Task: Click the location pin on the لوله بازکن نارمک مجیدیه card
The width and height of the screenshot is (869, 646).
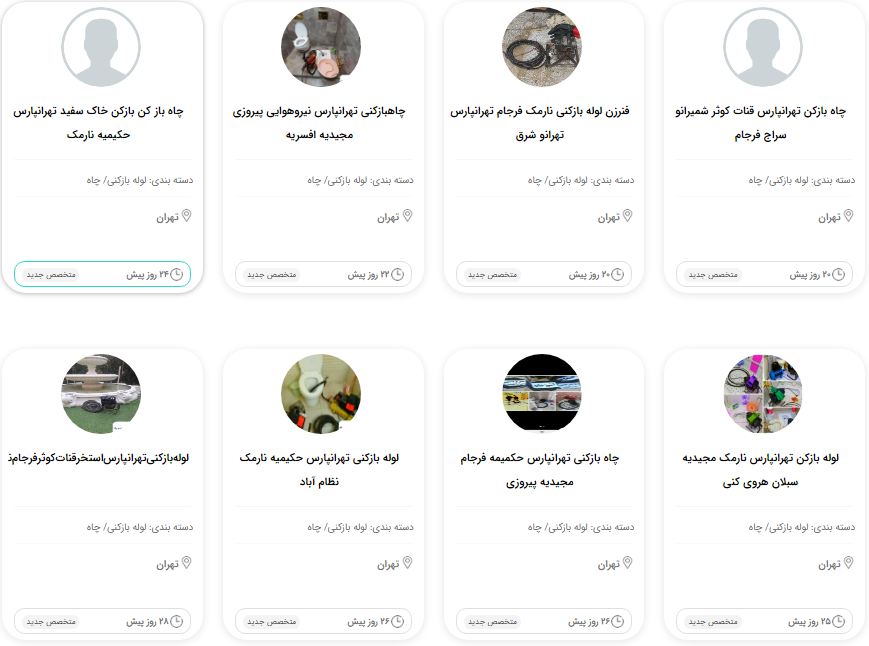Action: pos(848,563)
